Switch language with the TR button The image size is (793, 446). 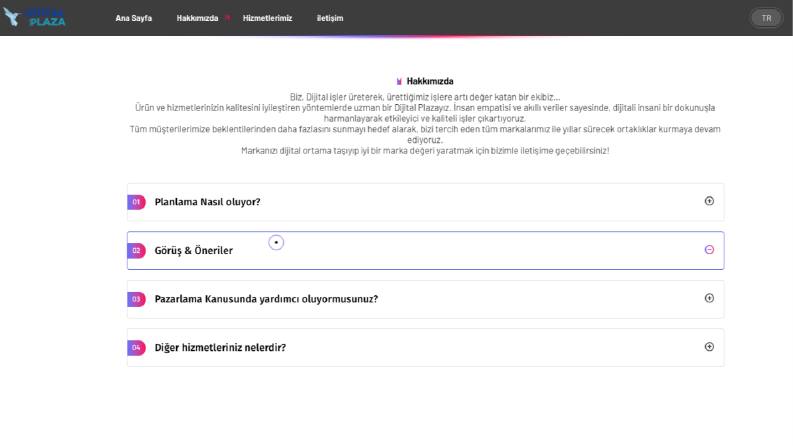coord(766,18)
